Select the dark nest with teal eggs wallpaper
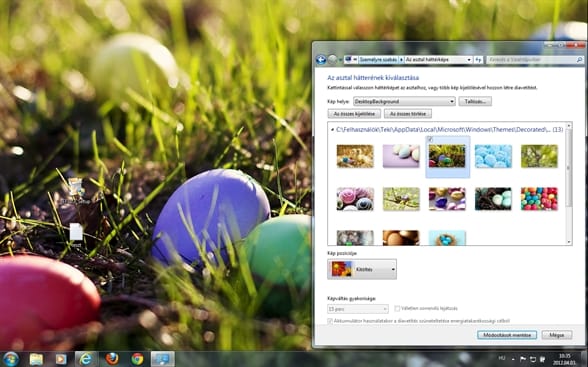Image resolution: width=588 pixels, height=367 pixels. point(493,199)
